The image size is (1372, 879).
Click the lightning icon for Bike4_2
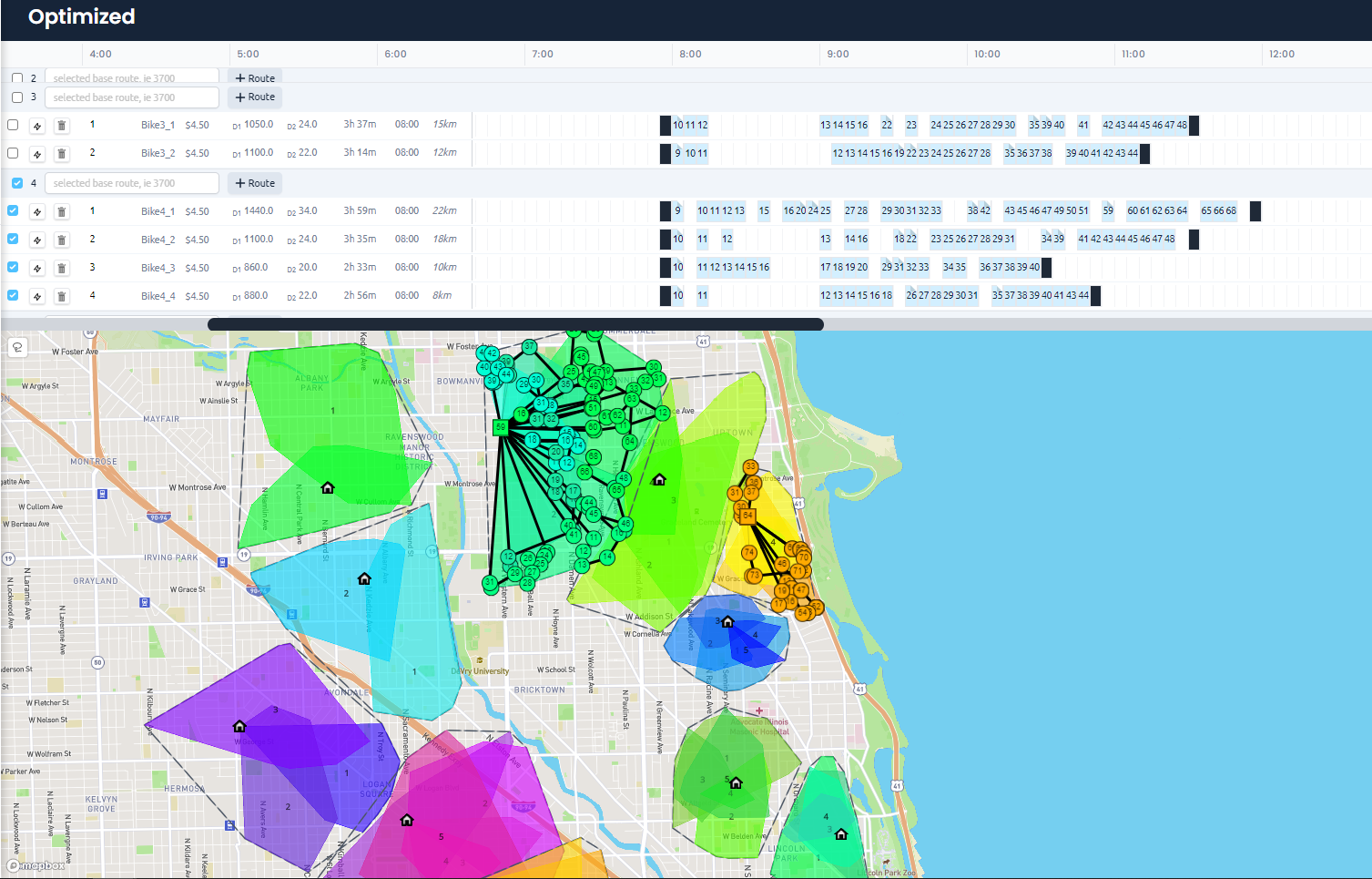37,240
